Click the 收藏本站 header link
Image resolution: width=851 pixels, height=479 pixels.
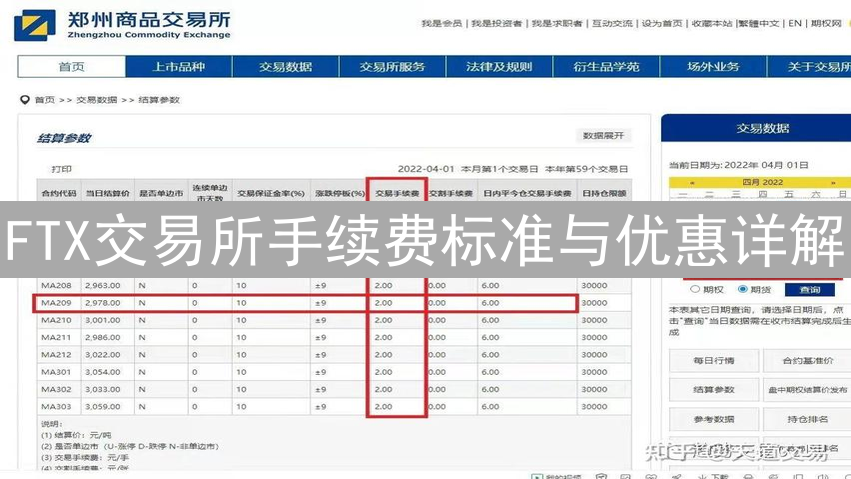tap(712, 23)
